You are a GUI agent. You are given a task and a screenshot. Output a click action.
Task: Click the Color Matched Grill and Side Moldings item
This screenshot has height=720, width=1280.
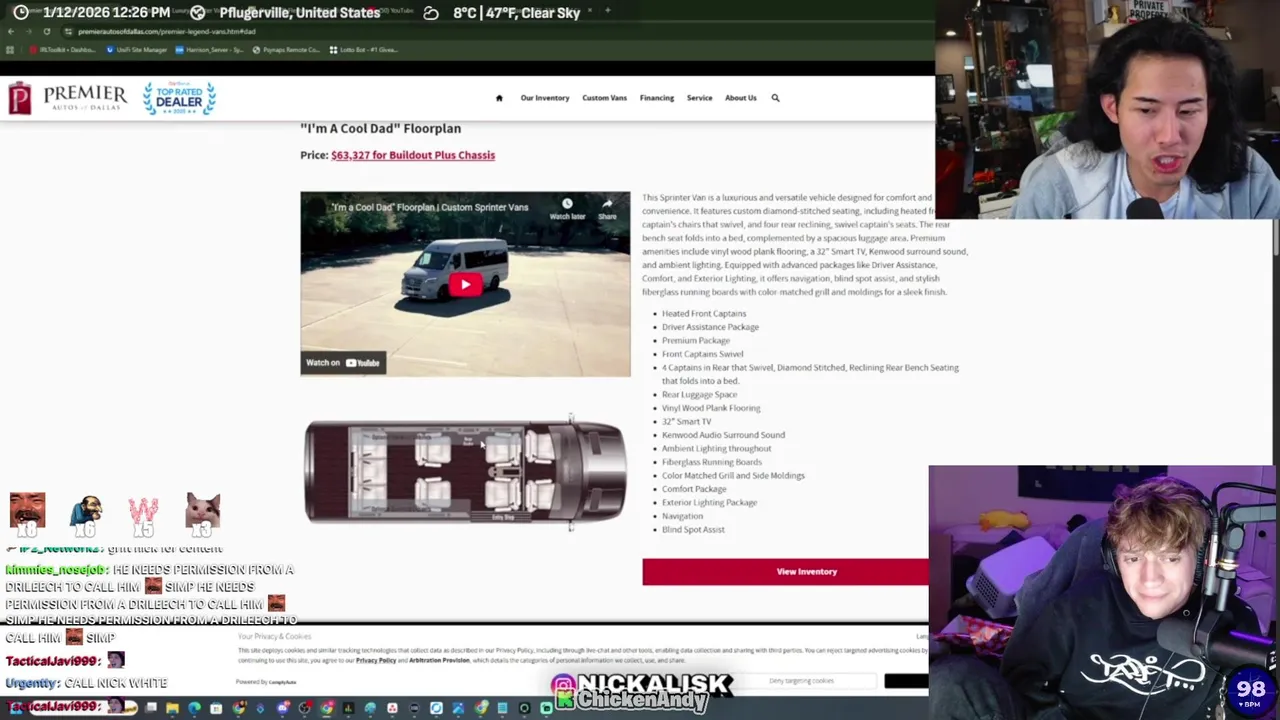[x=733, y=475]
